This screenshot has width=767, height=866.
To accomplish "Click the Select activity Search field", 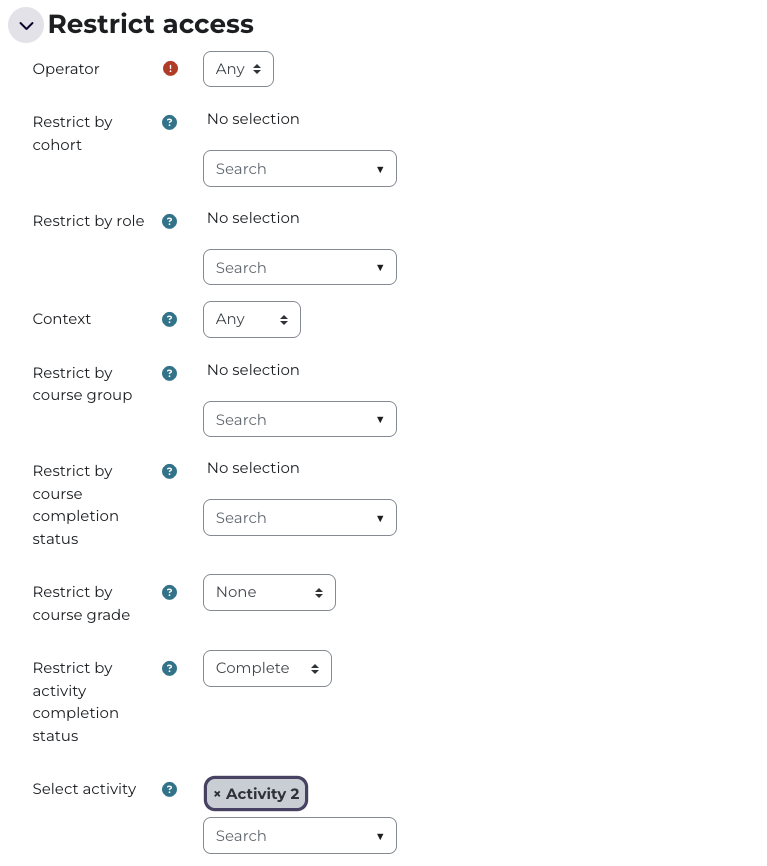I will pyautogui.click(x=288, y=836).
